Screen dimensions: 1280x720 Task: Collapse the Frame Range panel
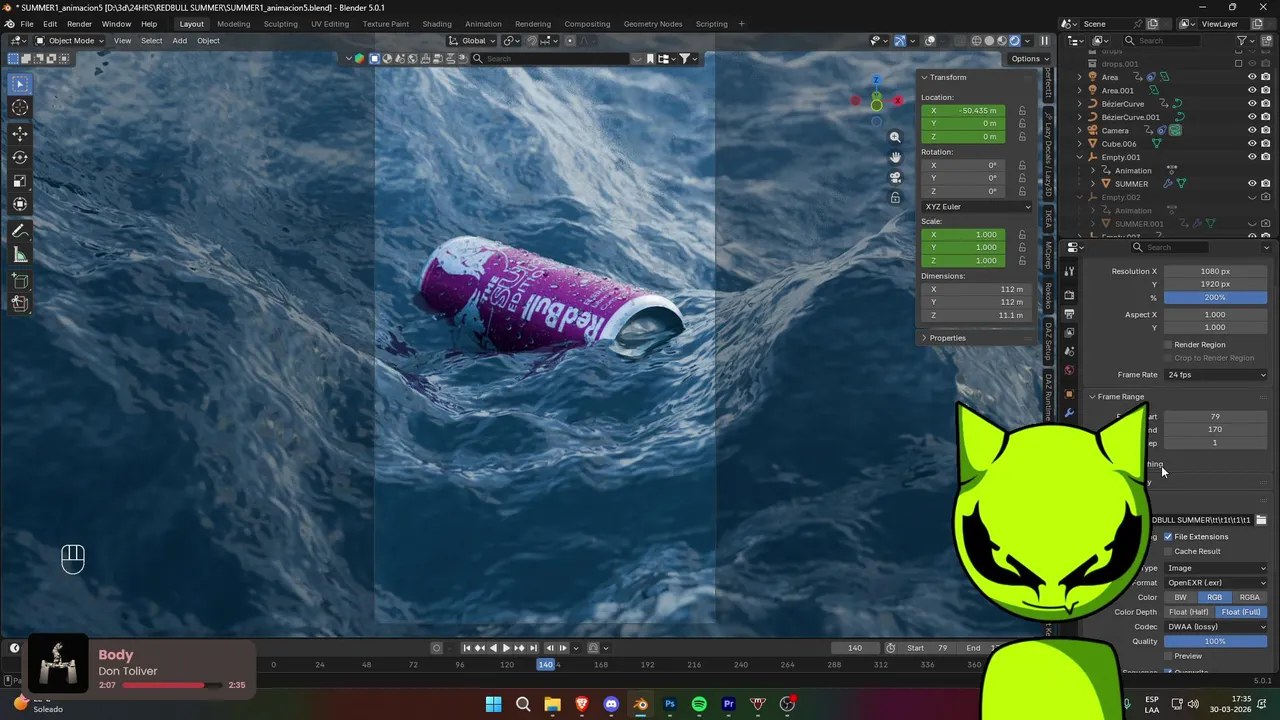[x=1120, y=397]
